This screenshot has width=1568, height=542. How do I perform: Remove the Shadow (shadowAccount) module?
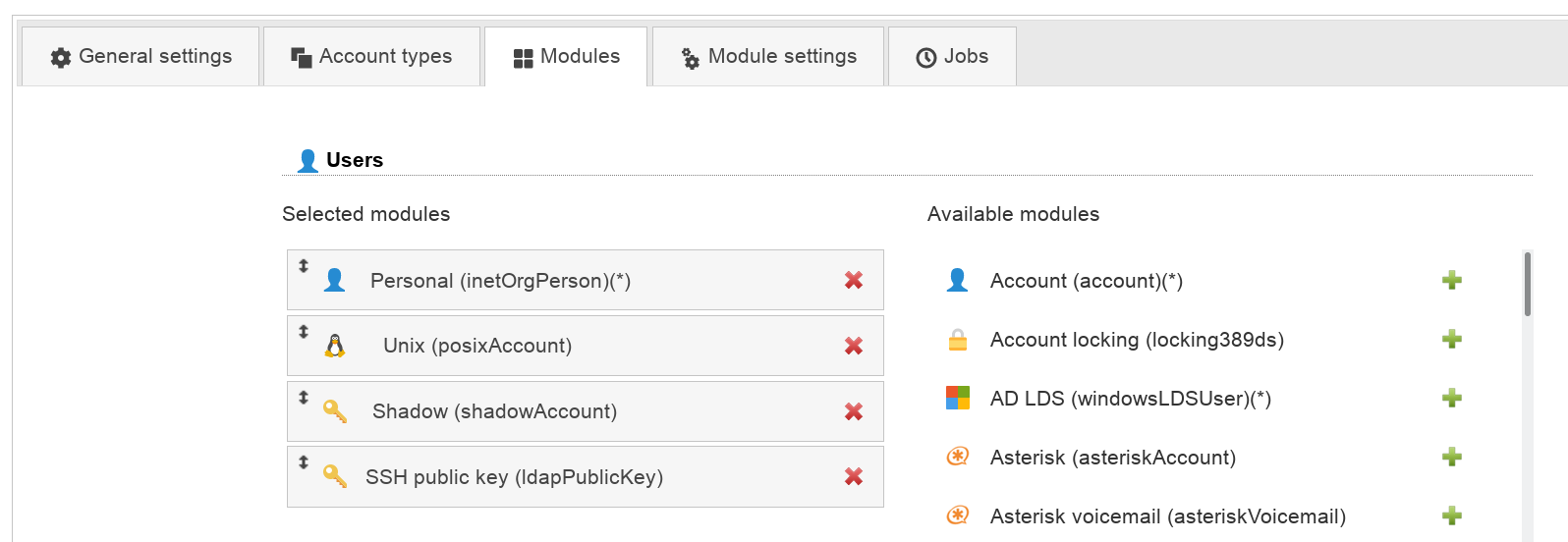tap(853, 411)
